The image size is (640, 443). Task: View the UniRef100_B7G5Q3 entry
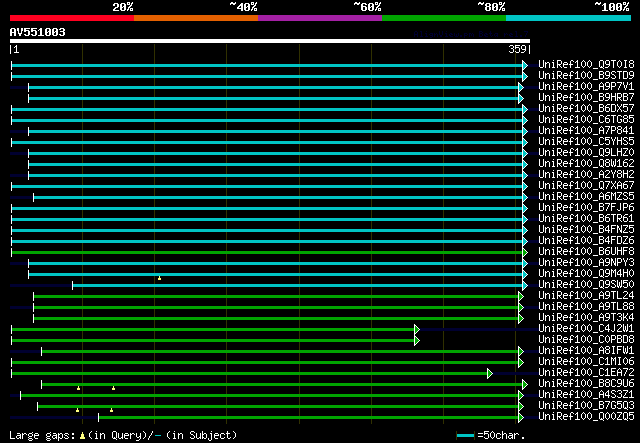[586, 406]
